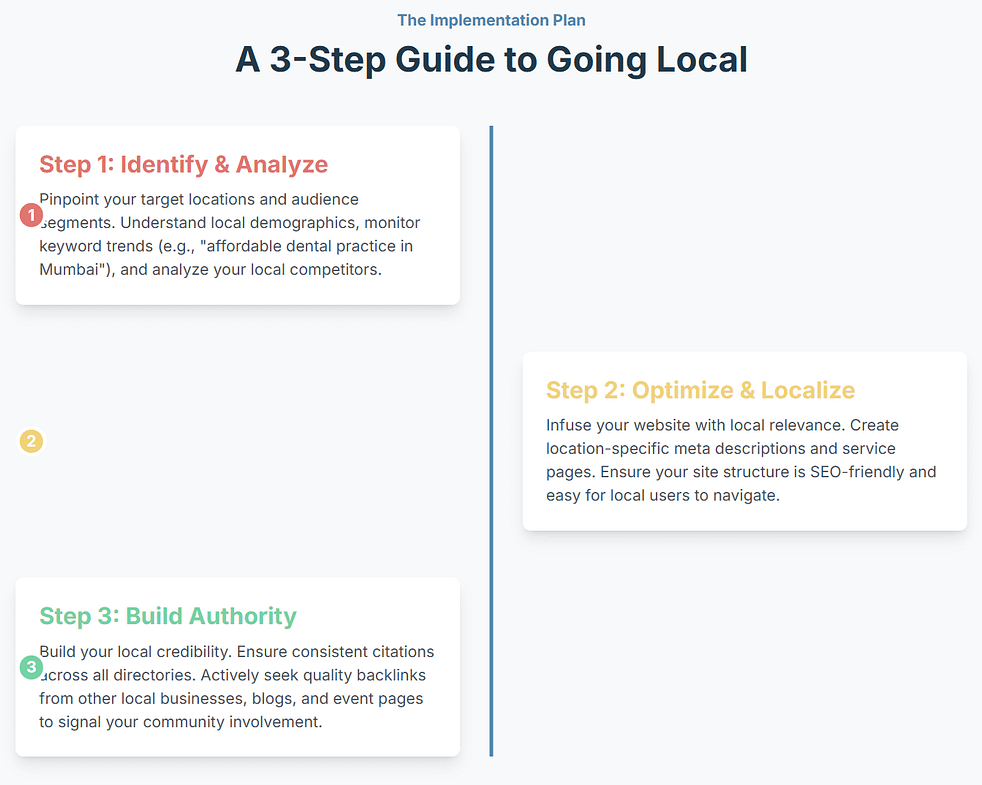Select the 'Step 2: Optimize & Localize' heading

[700, 390]
